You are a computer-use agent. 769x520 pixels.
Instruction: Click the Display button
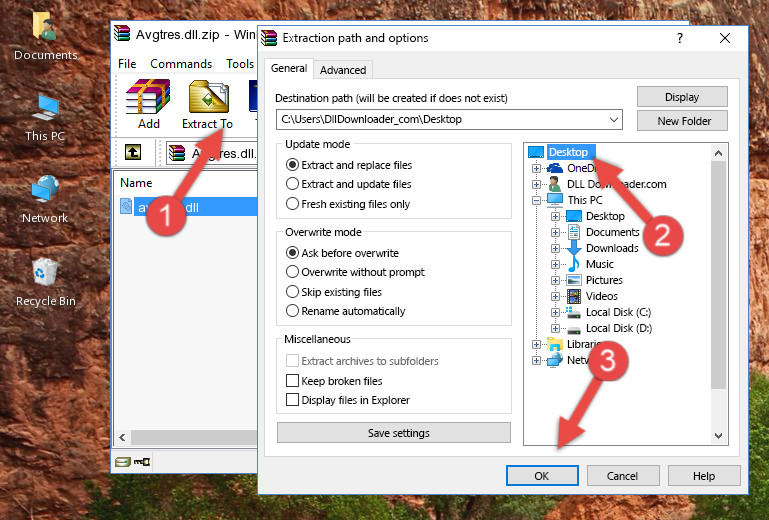click(682, 97)
